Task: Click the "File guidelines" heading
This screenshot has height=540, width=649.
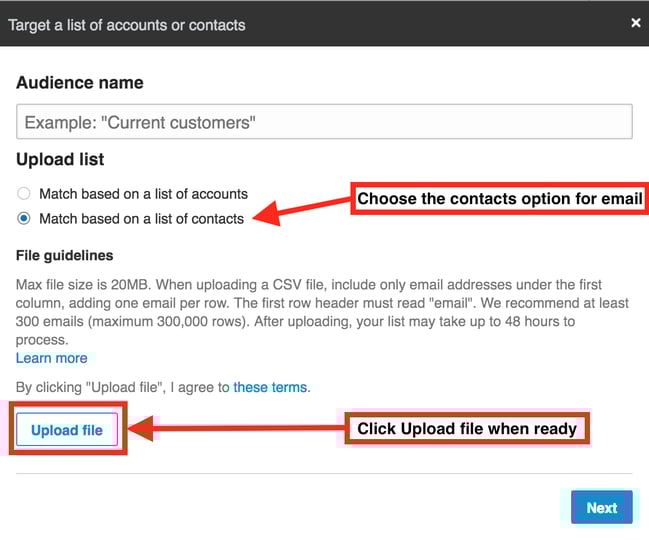Action: click(65, 256)
